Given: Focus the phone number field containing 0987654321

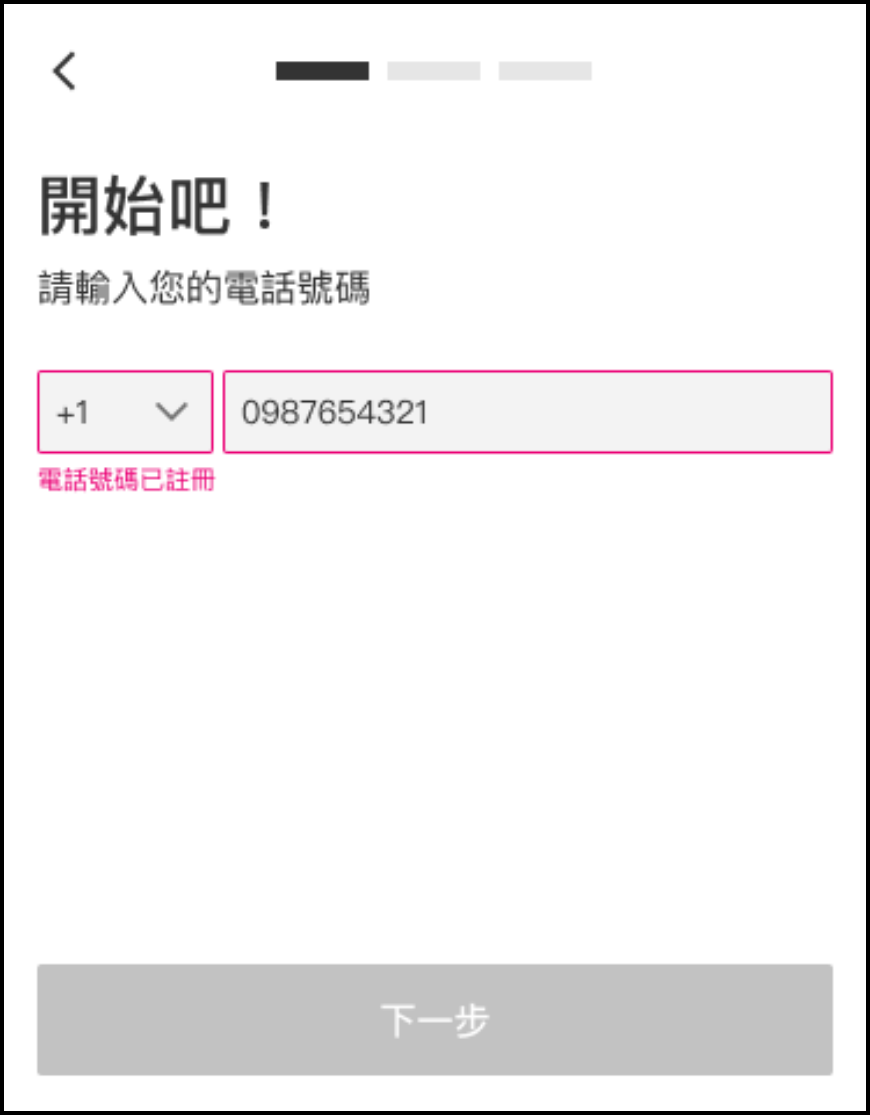Looking at the screenshot, I should point(528,411).
